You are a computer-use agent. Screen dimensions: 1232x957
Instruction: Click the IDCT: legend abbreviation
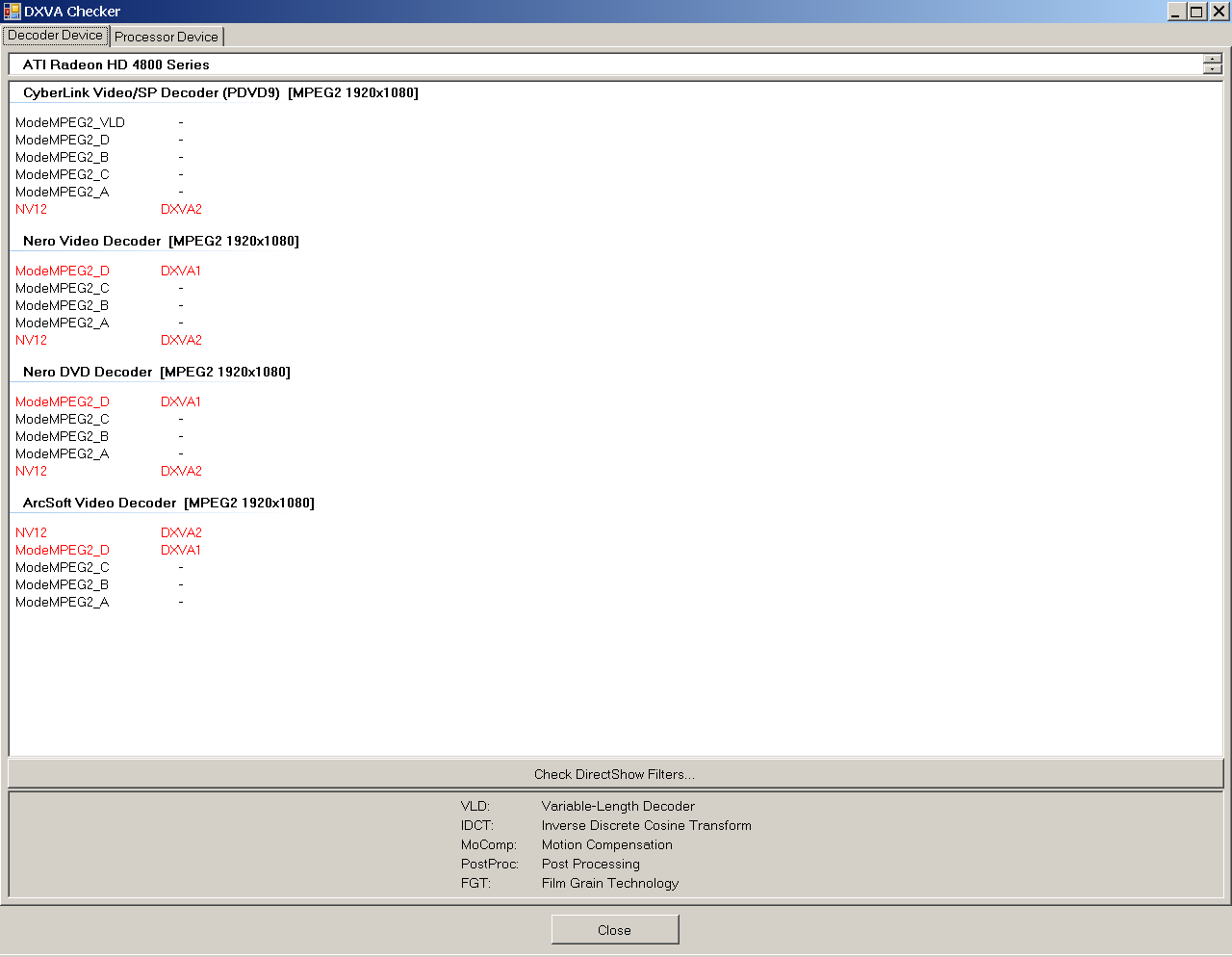coord(477,826)
